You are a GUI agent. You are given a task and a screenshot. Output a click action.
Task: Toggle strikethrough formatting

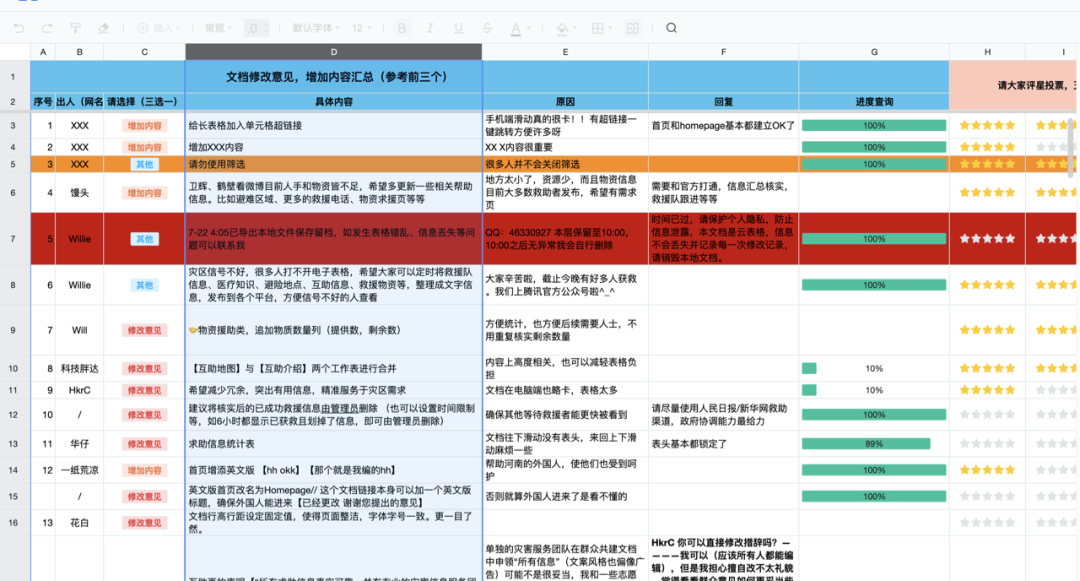(x=487, y=28)
